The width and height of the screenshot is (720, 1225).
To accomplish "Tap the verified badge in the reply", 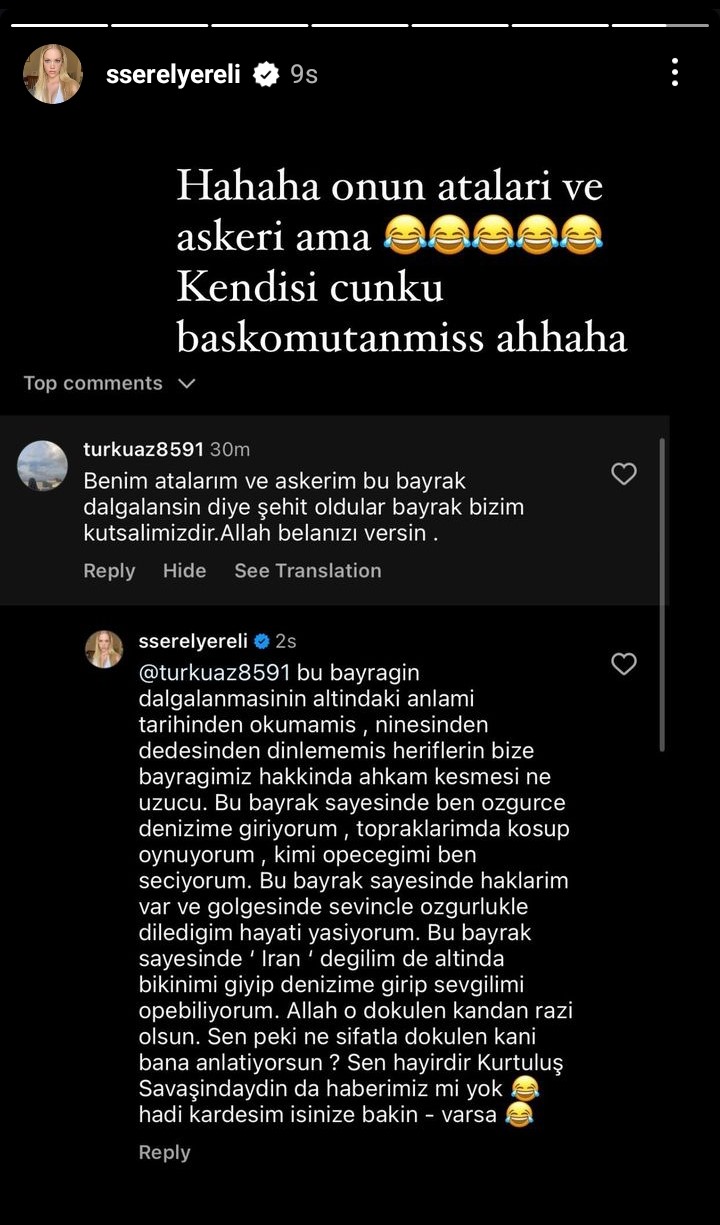I will tap(262, 641).
